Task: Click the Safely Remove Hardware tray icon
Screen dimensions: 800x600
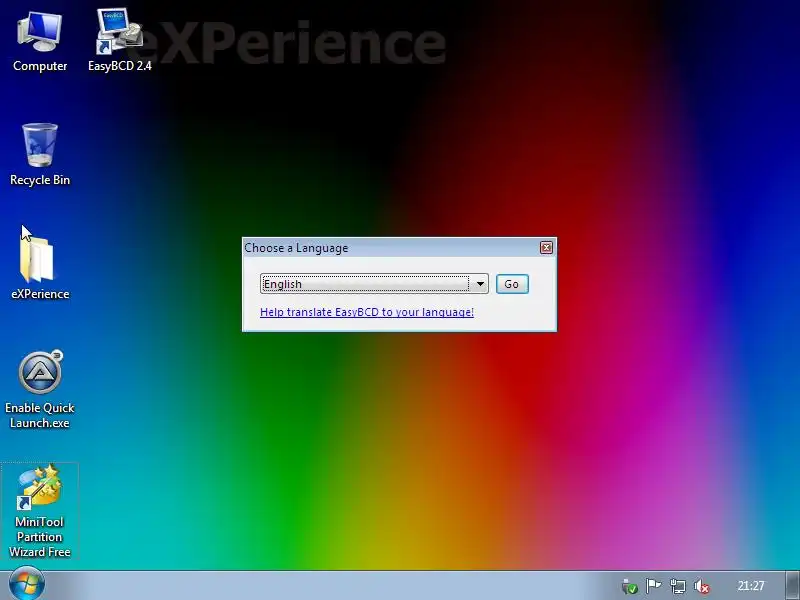Action: point(630,587)
